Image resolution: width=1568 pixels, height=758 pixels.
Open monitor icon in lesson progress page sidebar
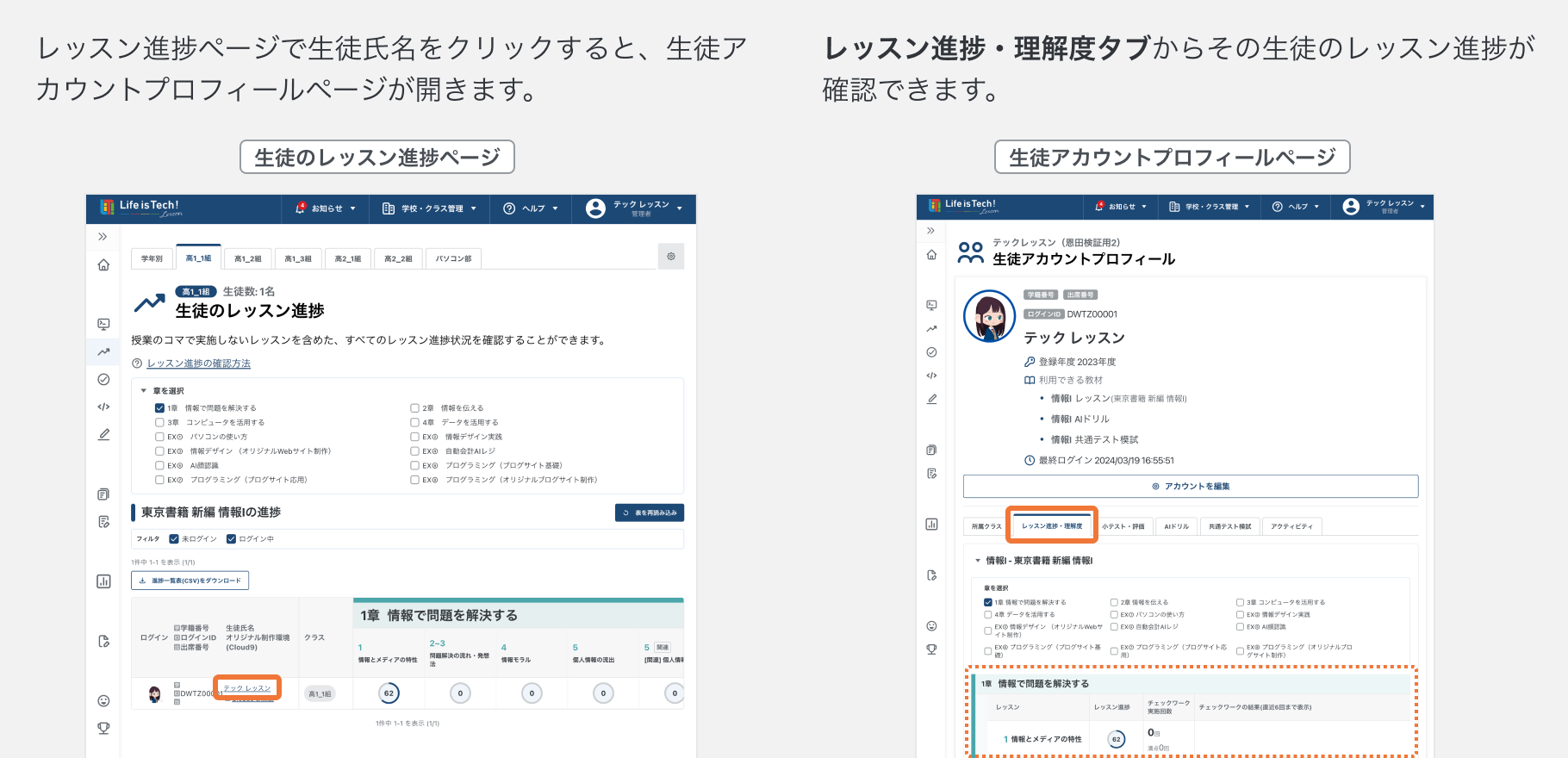[x=103, y=325]
